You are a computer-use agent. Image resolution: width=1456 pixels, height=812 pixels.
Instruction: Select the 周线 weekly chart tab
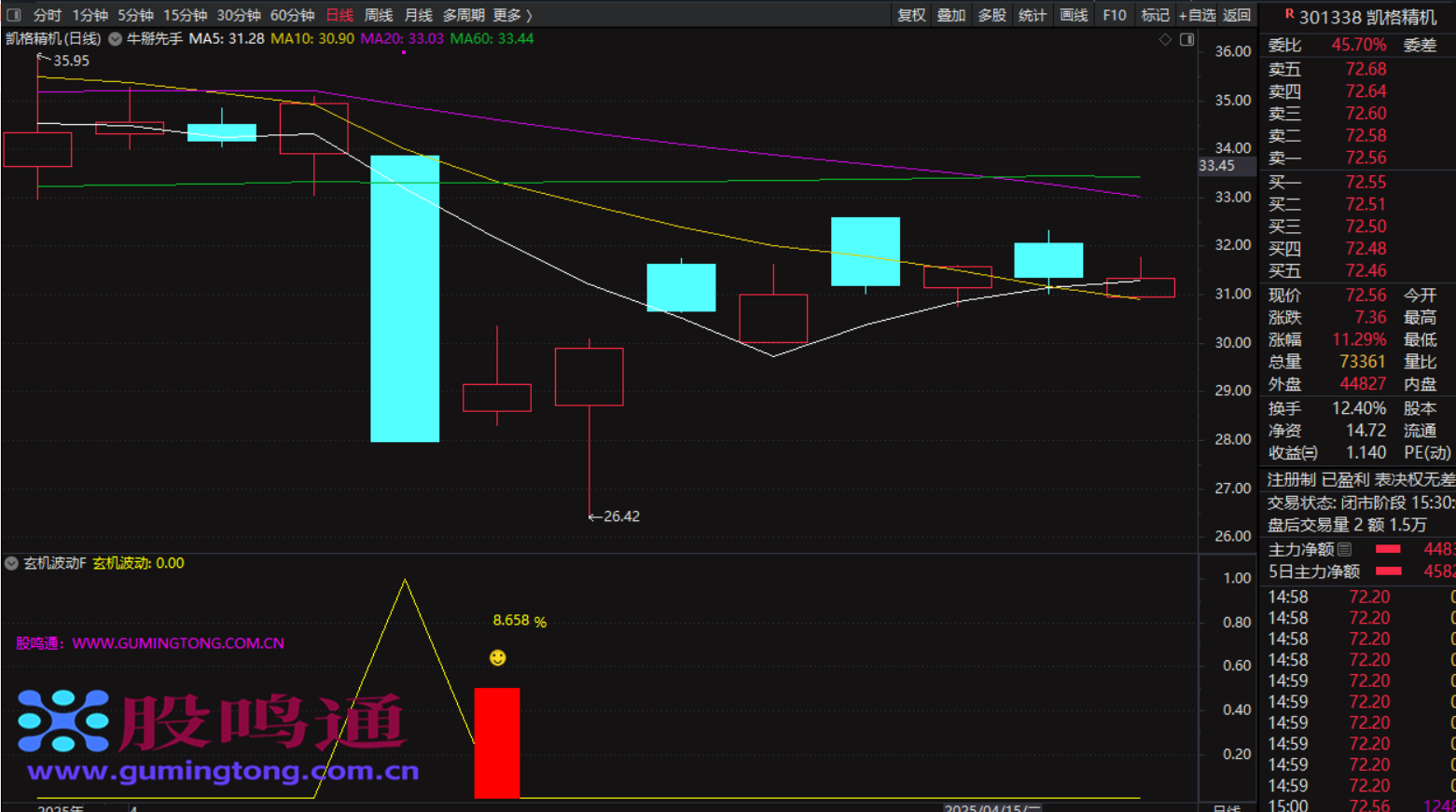pos(378,15)
